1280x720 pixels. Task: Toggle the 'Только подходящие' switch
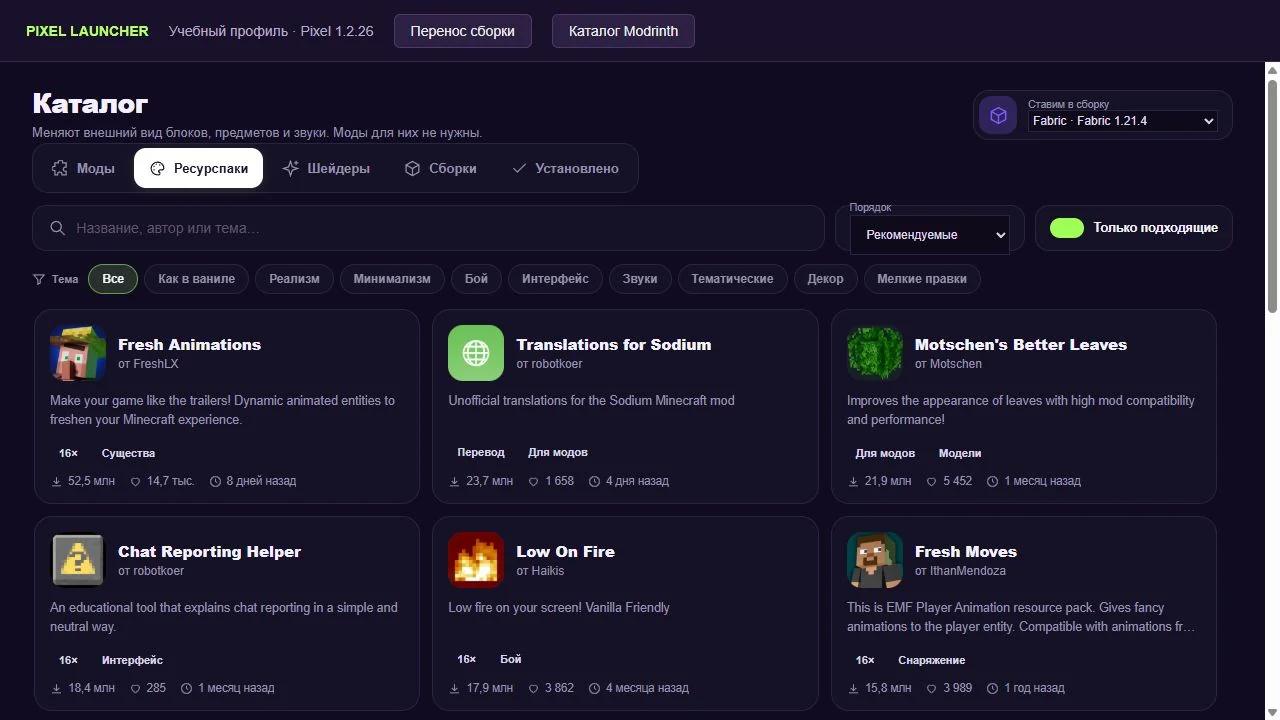pyautogui.click(x=1067, y=228)
